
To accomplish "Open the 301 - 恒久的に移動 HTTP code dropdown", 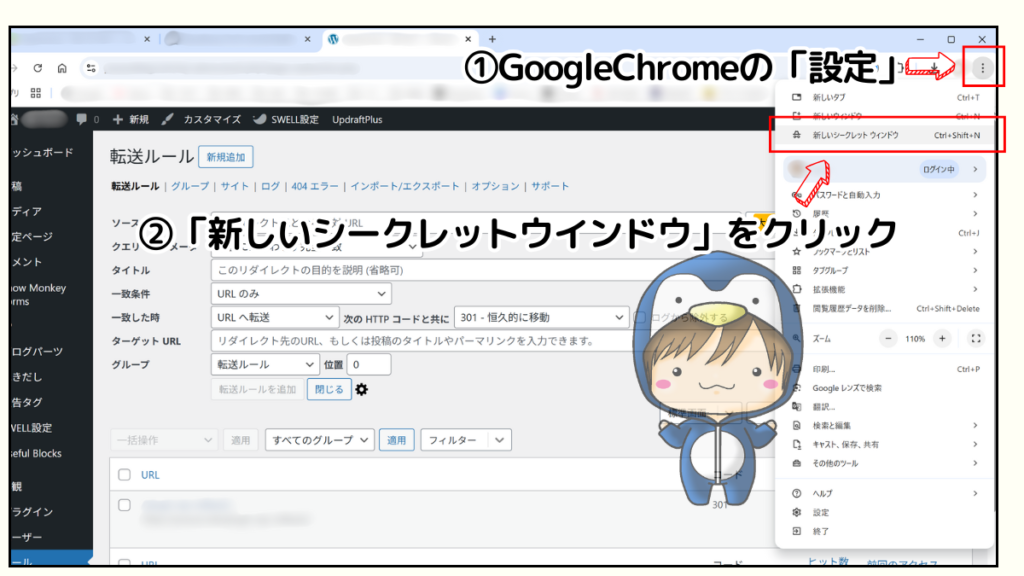I will pos(541,317).
